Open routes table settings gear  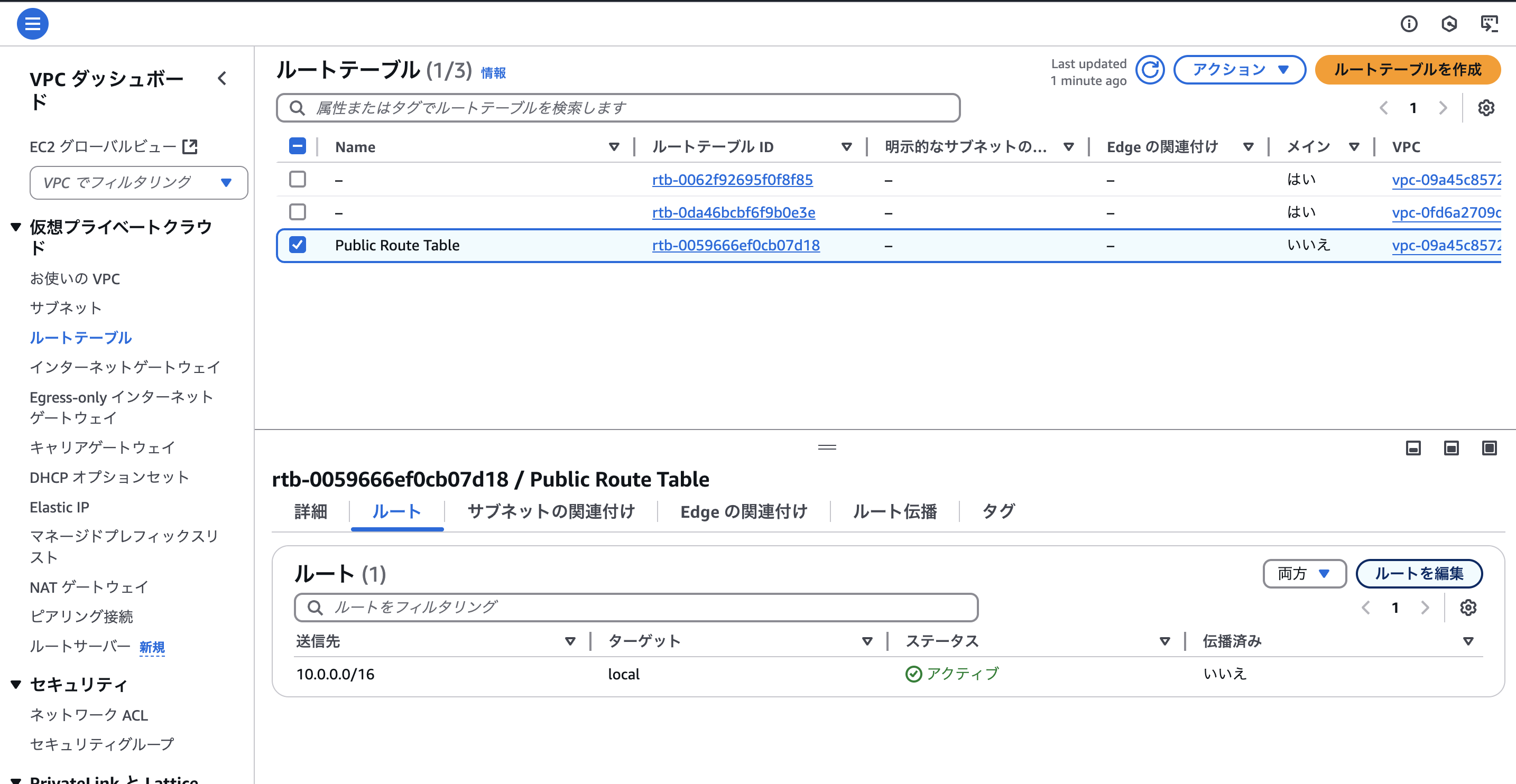(1468, 608)
